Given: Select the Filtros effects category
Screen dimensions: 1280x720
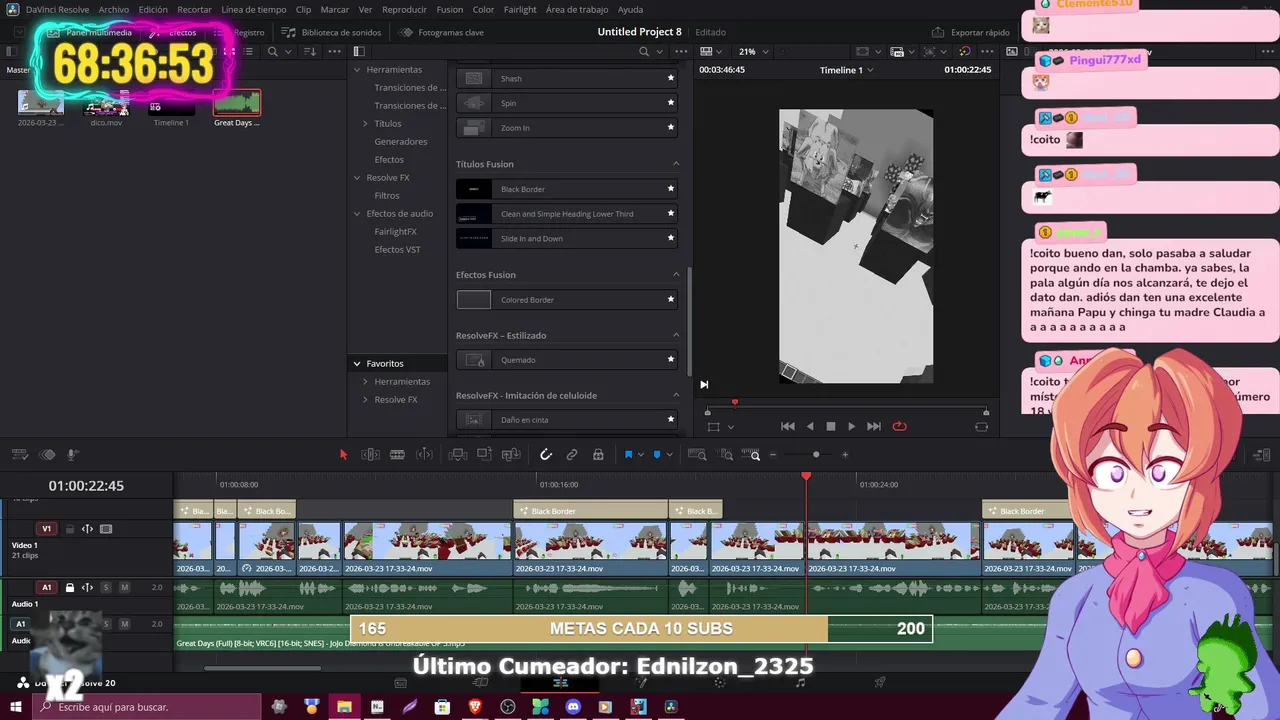Looking at the screenshot, I should (387, 196).
